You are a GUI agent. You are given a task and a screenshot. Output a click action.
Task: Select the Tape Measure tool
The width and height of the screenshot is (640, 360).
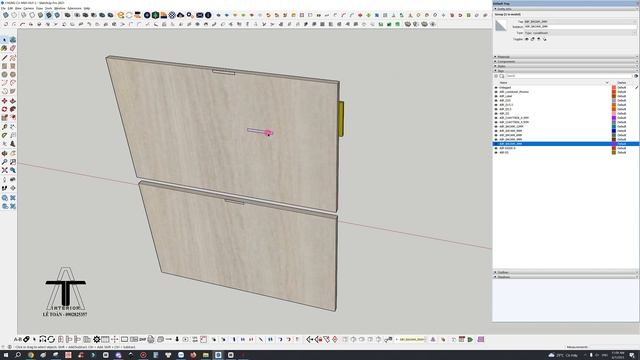click(4, 127)
